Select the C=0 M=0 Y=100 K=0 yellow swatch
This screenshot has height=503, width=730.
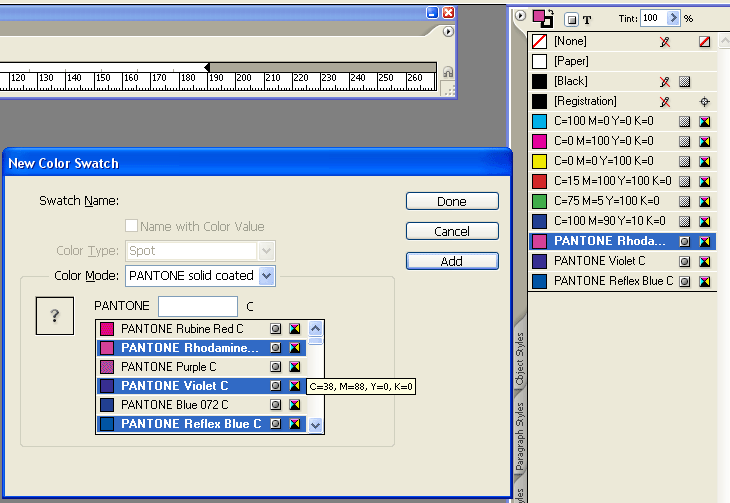[x=622, y=162]
